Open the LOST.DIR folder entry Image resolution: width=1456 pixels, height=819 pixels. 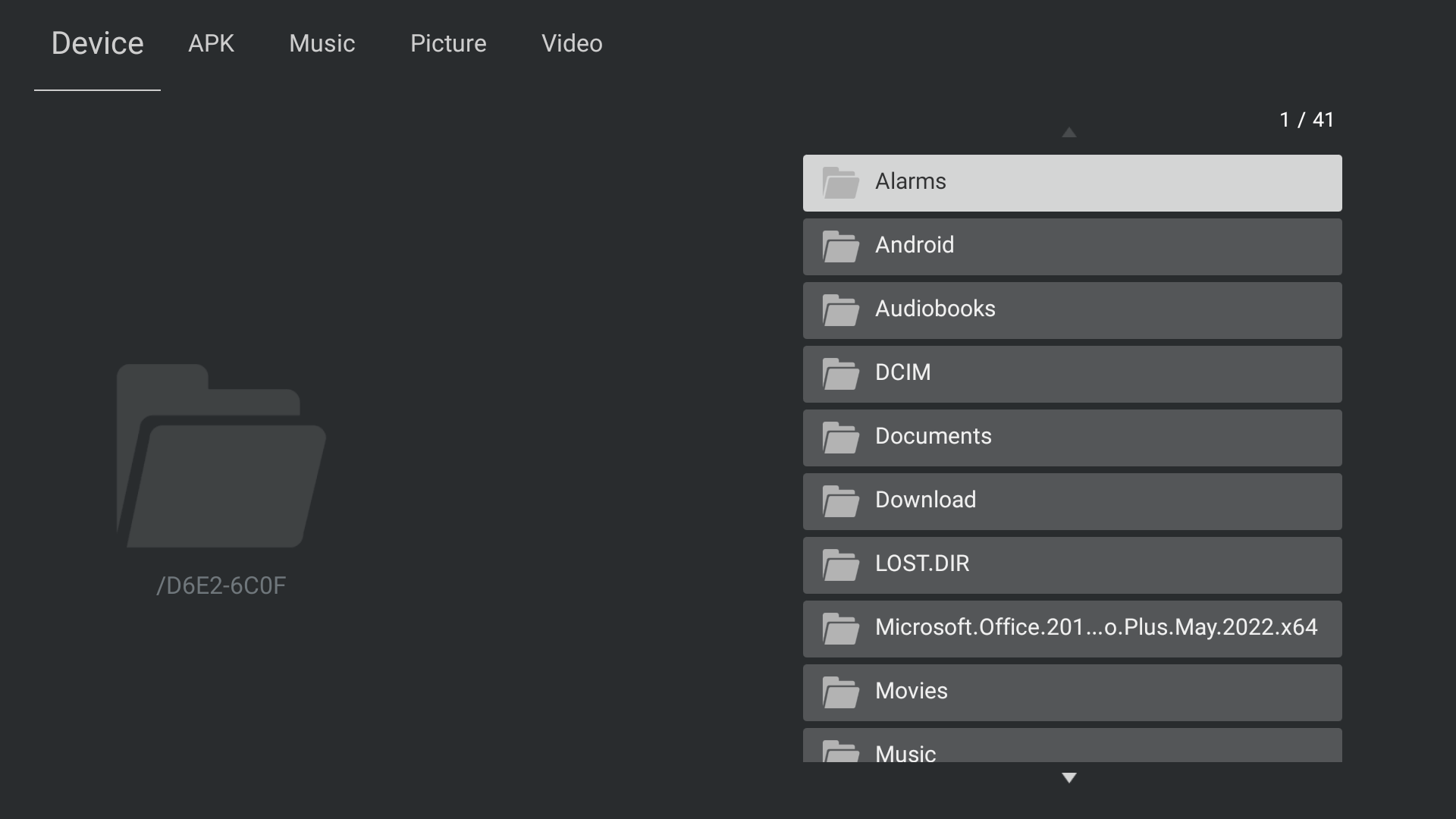1072,564
